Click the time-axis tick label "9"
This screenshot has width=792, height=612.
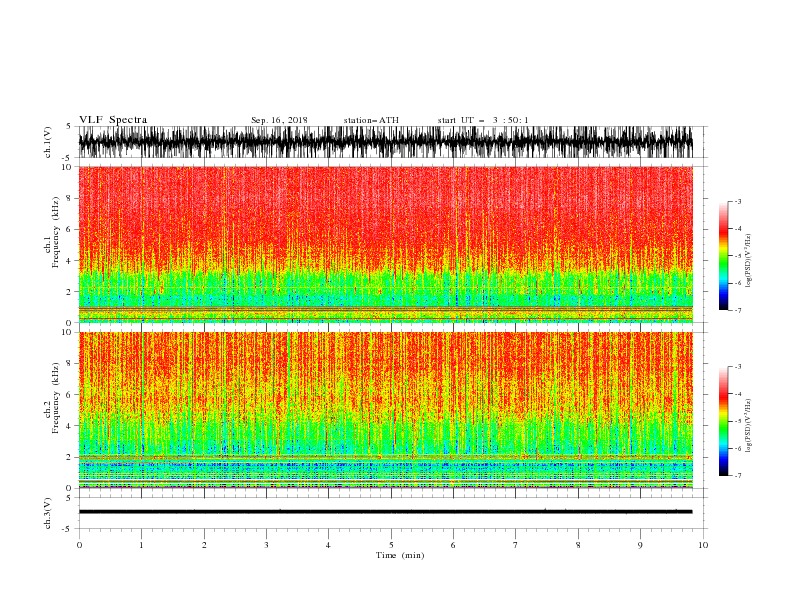click(x=640, y=545)
